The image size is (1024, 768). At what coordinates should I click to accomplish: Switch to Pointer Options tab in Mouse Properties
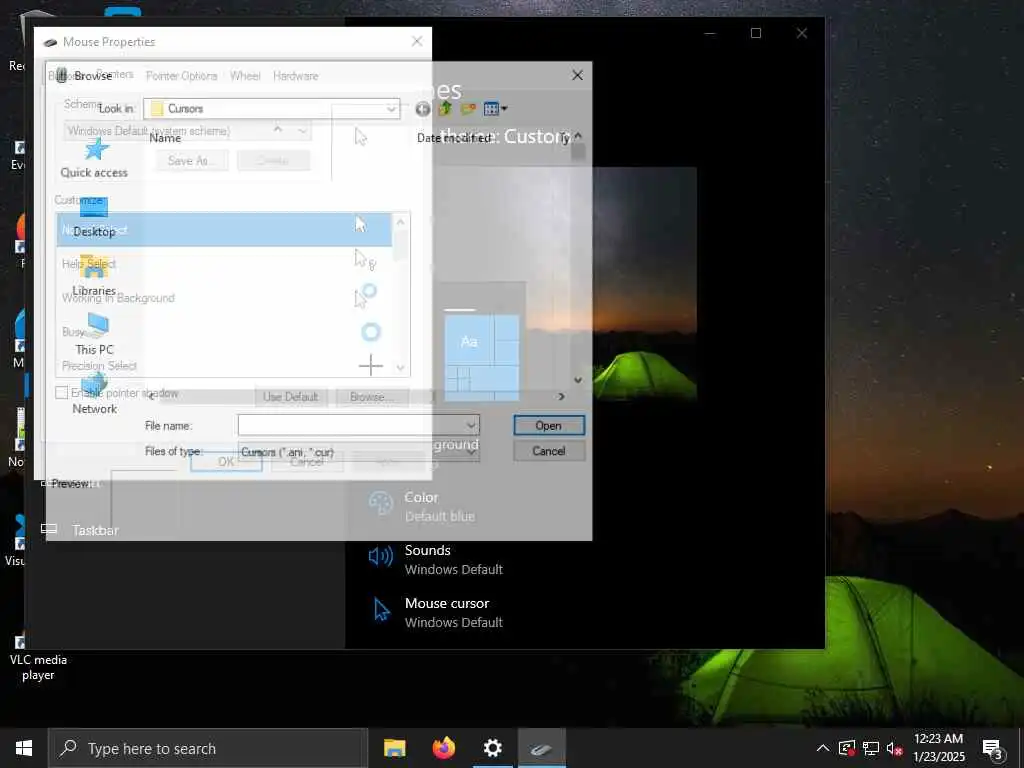[182, 76]
